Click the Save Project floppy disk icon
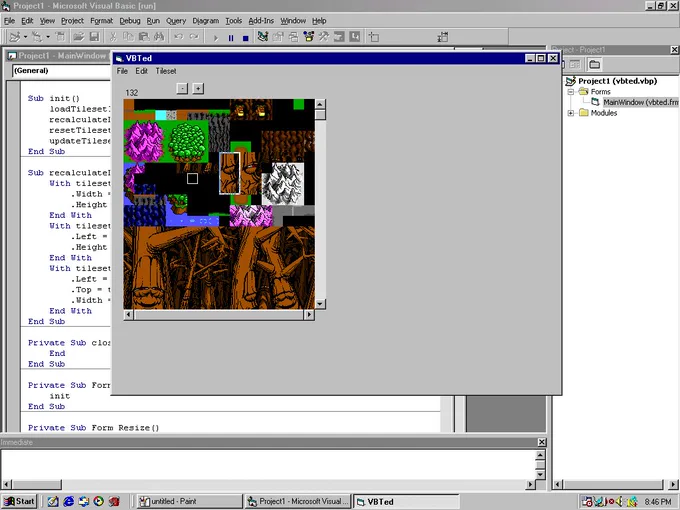680x510 pixels. [x=94, y=37]
